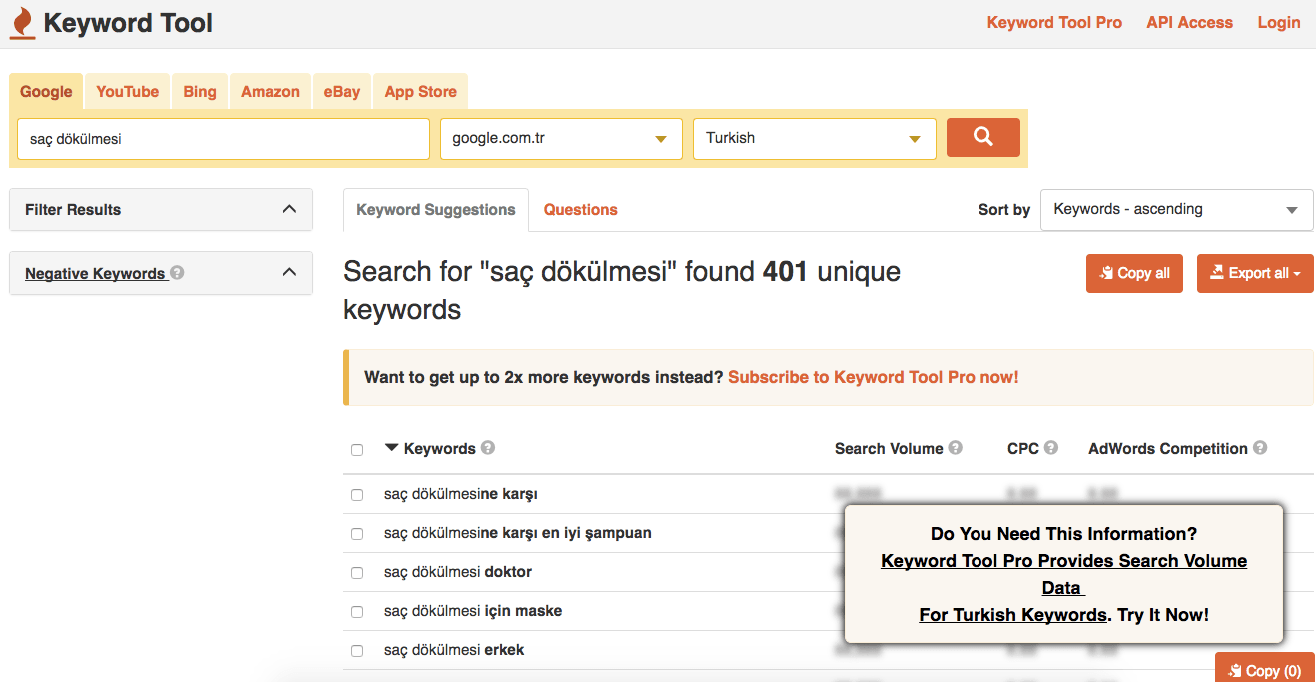This screenshot has width=1316, height=682.
Task: Click the Search Volume help icon
Action: tap(955, 448)
